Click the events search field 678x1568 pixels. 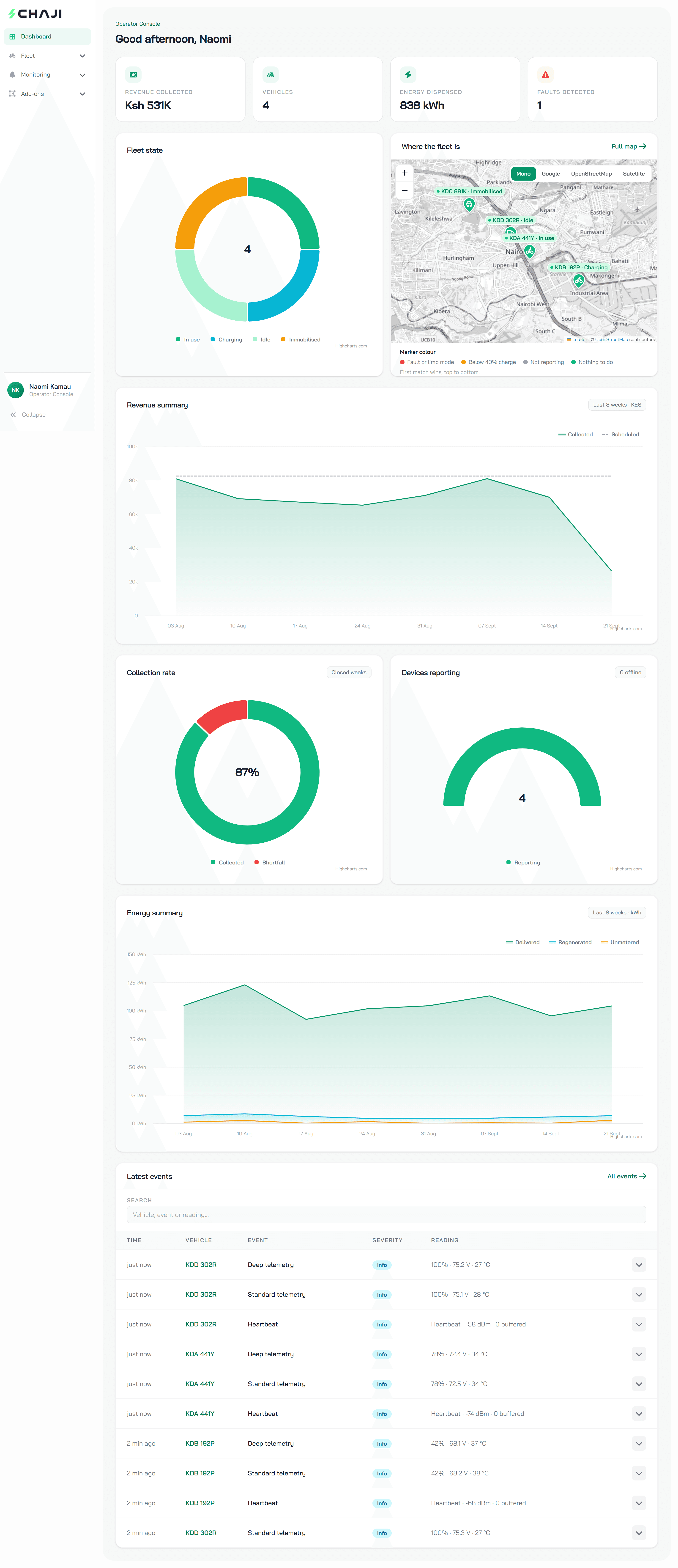click(386, 1215)
